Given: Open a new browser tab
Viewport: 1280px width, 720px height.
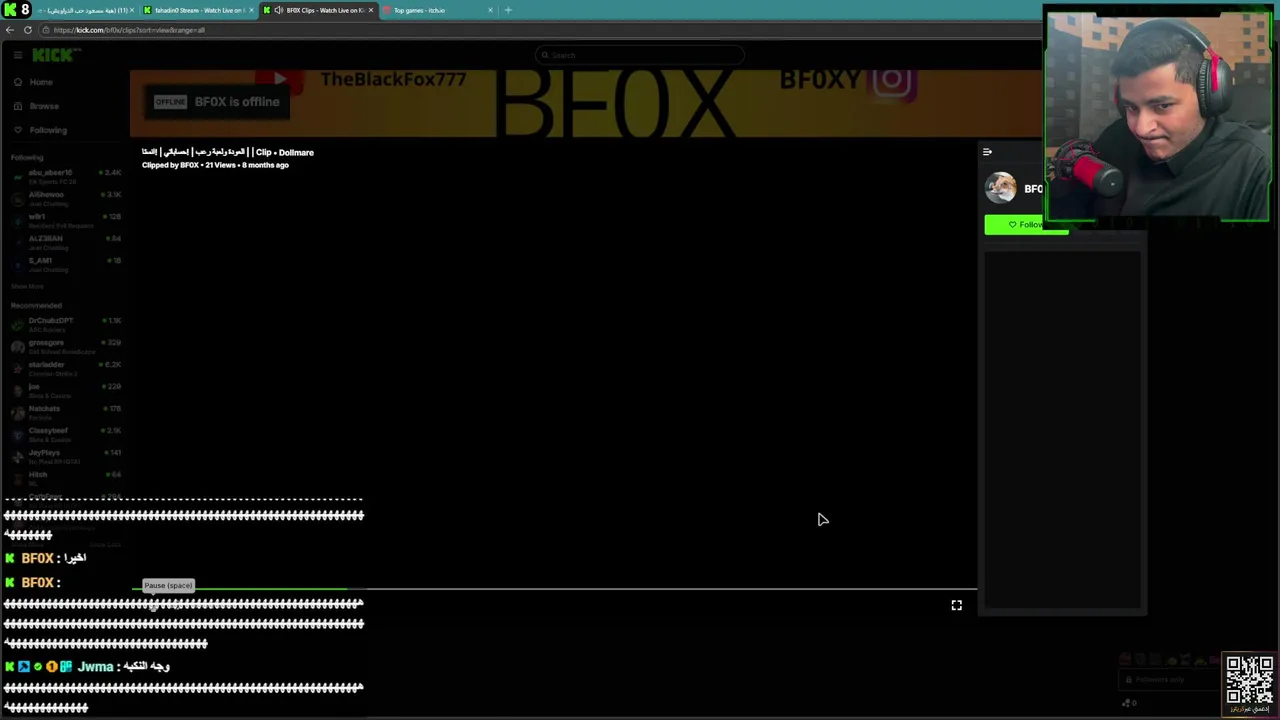Looking at the screenshot, I should [x=508, y=10].
